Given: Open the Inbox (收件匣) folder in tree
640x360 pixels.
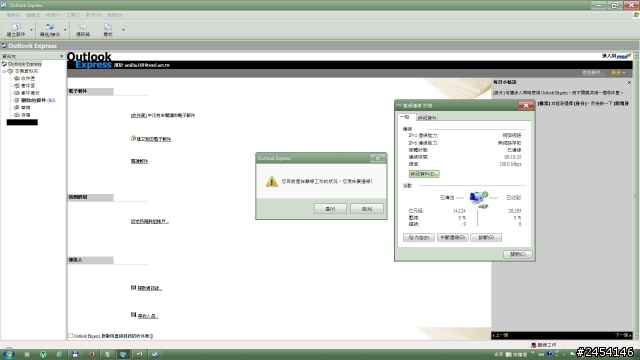Looking at the screenshot, I should (28, 78).
